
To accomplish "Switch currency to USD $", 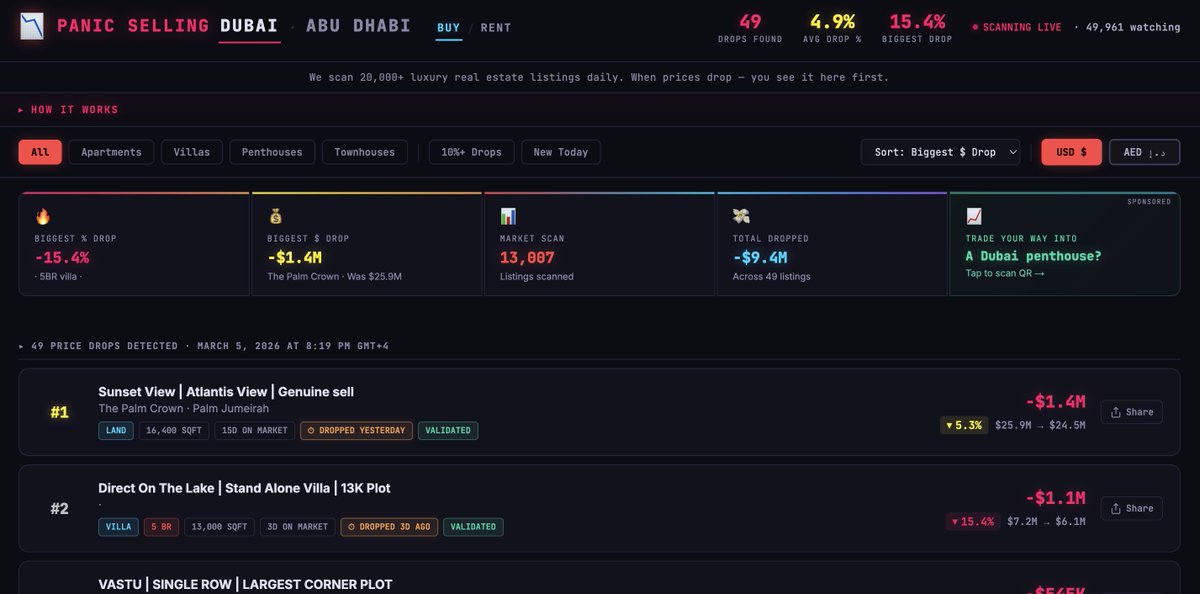I will tap(1071, 152).
